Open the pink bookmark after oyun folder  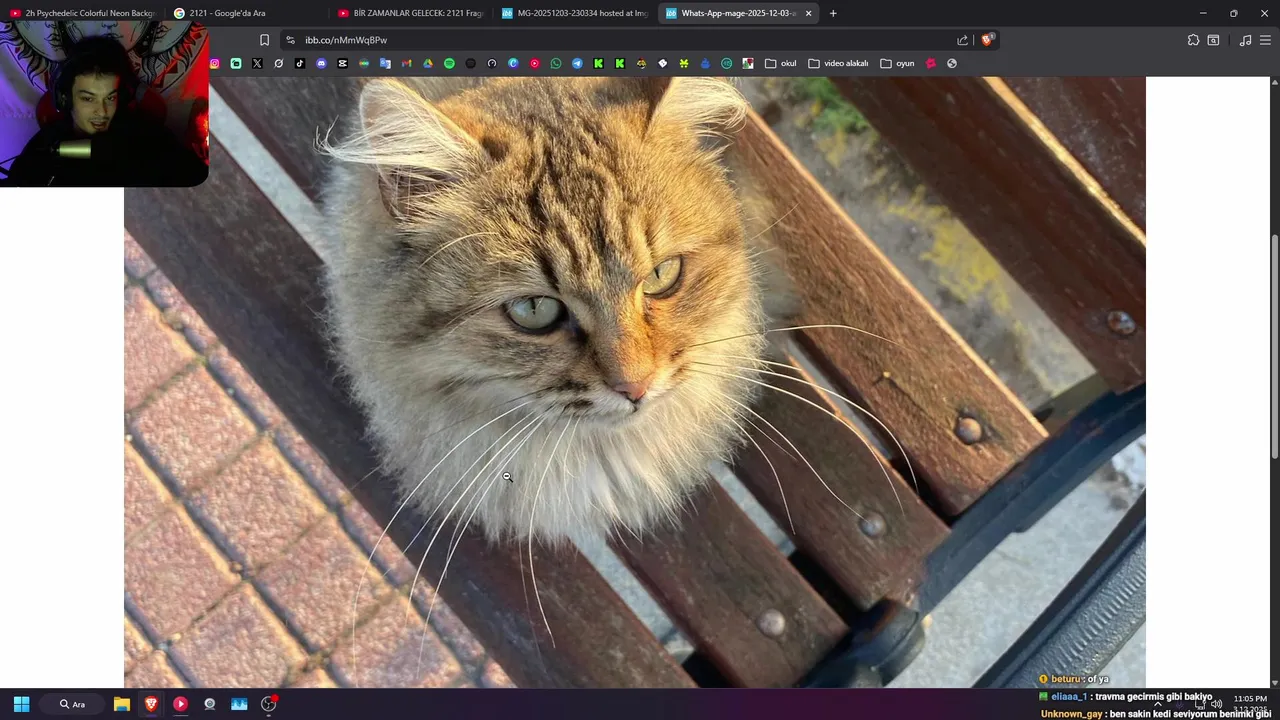click(x=931, y=63)
